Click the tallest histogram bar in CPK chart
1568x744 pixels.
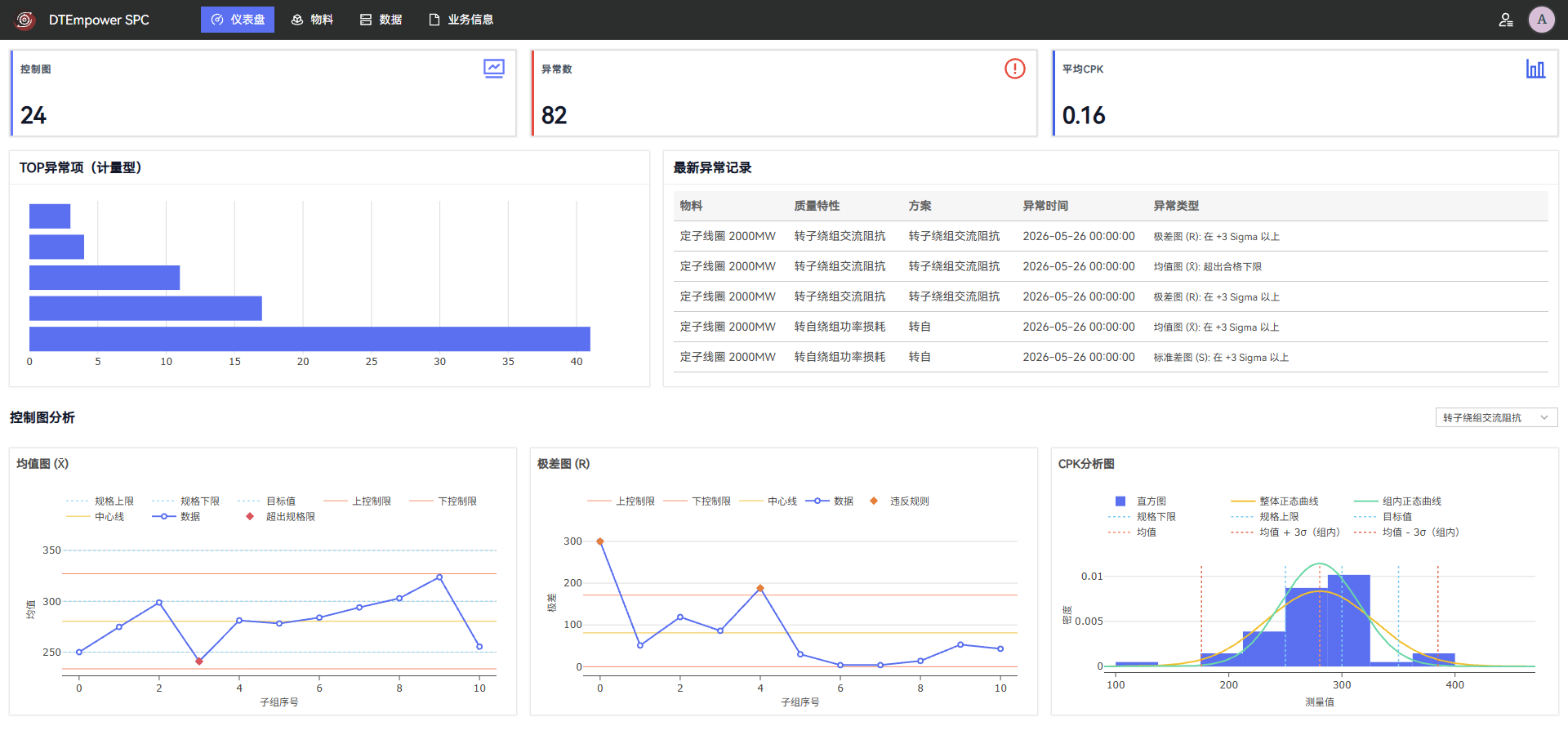pyautogui.click(x=1349, y=621)
